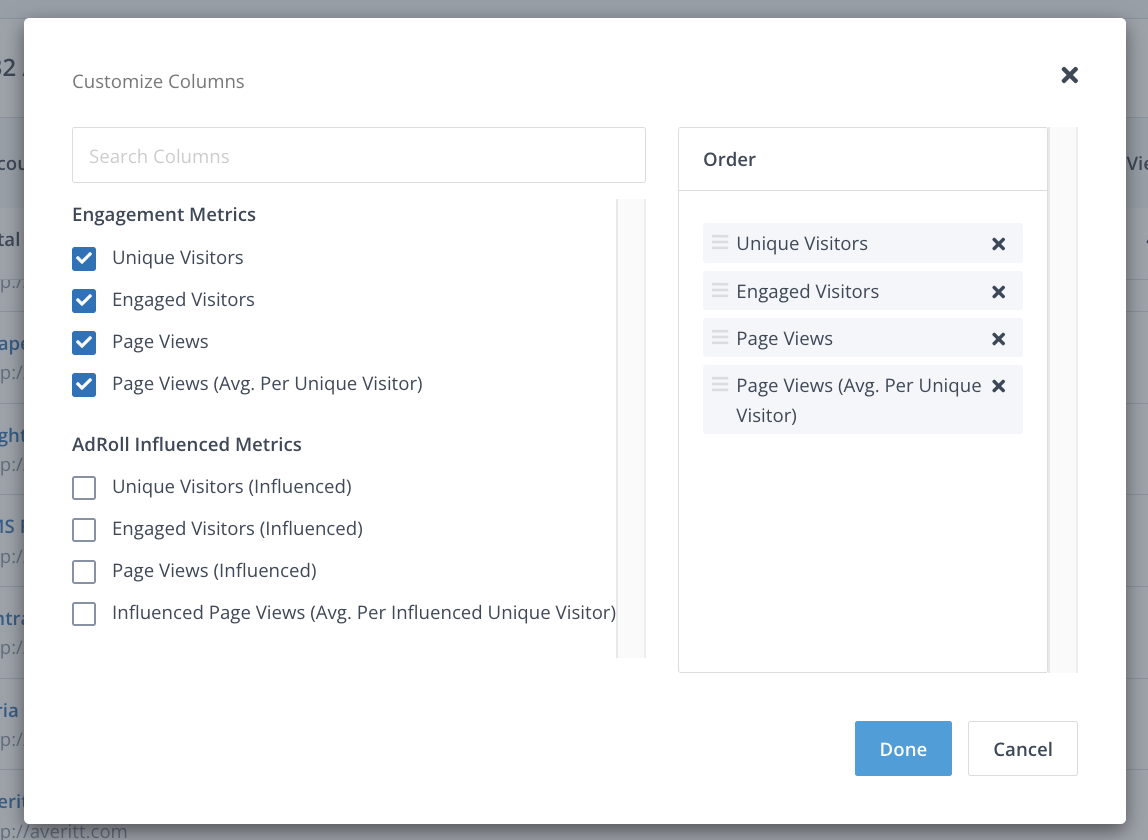The width and height of the screenshot is (1148, 840).
Task: Enable the Page Views (Influenced) column
Action: pos(84,572)
